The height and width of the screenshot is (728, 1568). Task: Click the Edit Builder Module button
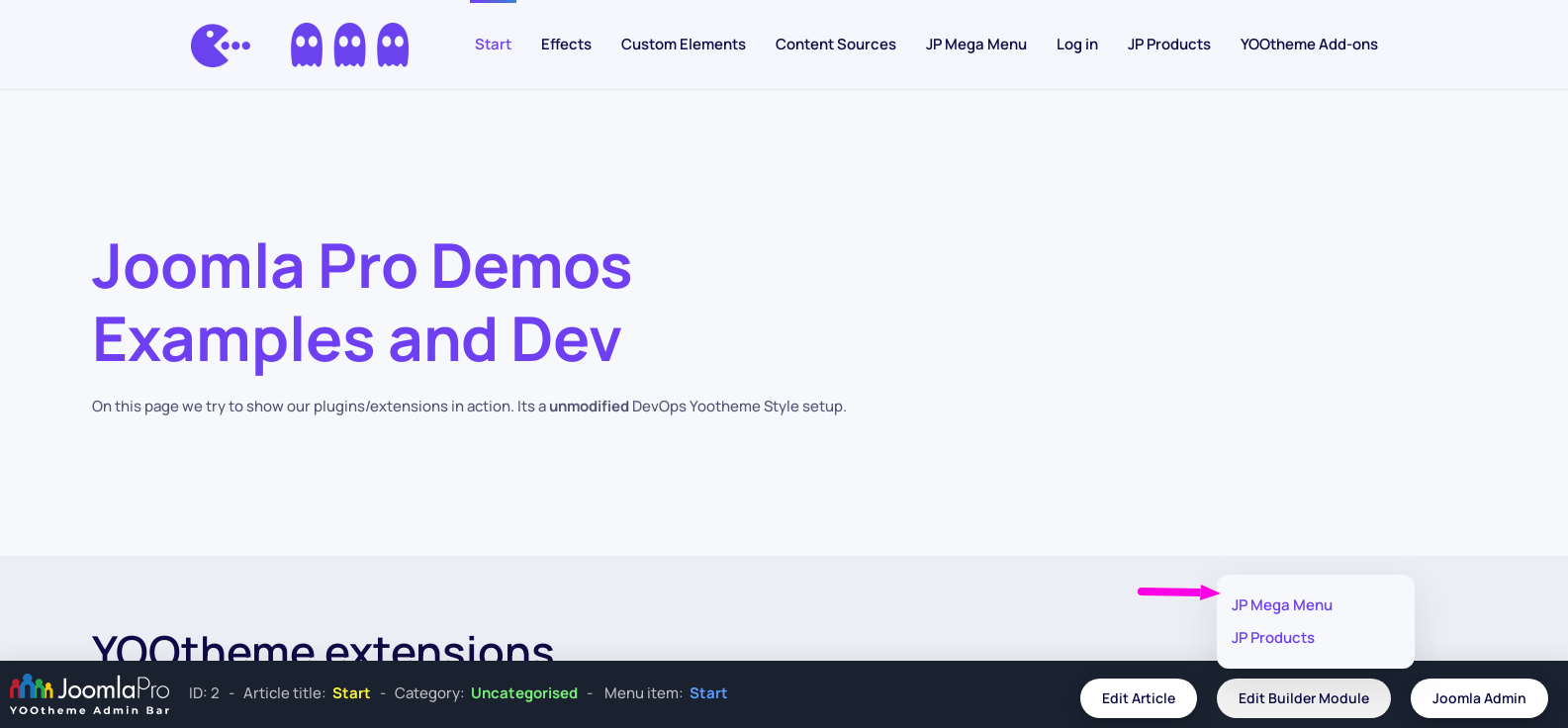[1304, 698]
